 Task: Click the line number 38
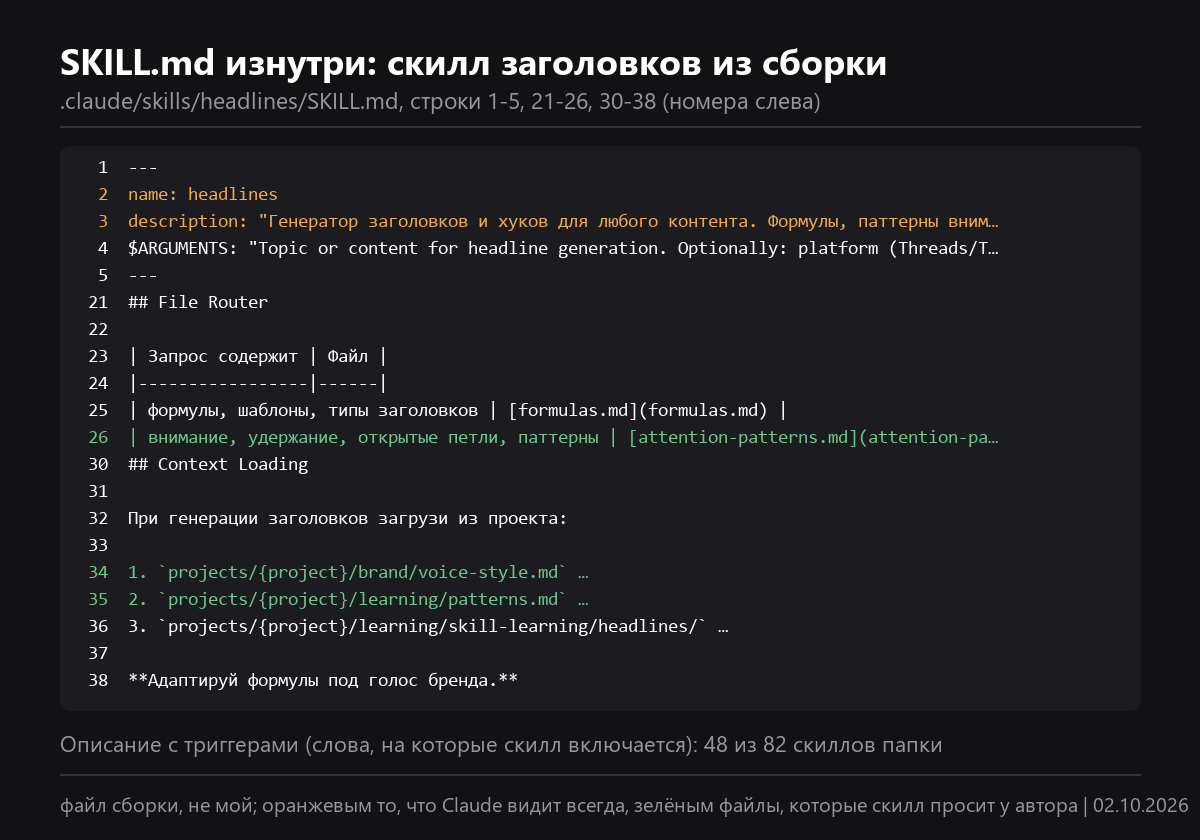pyautogui.click(x=98, y=680)
